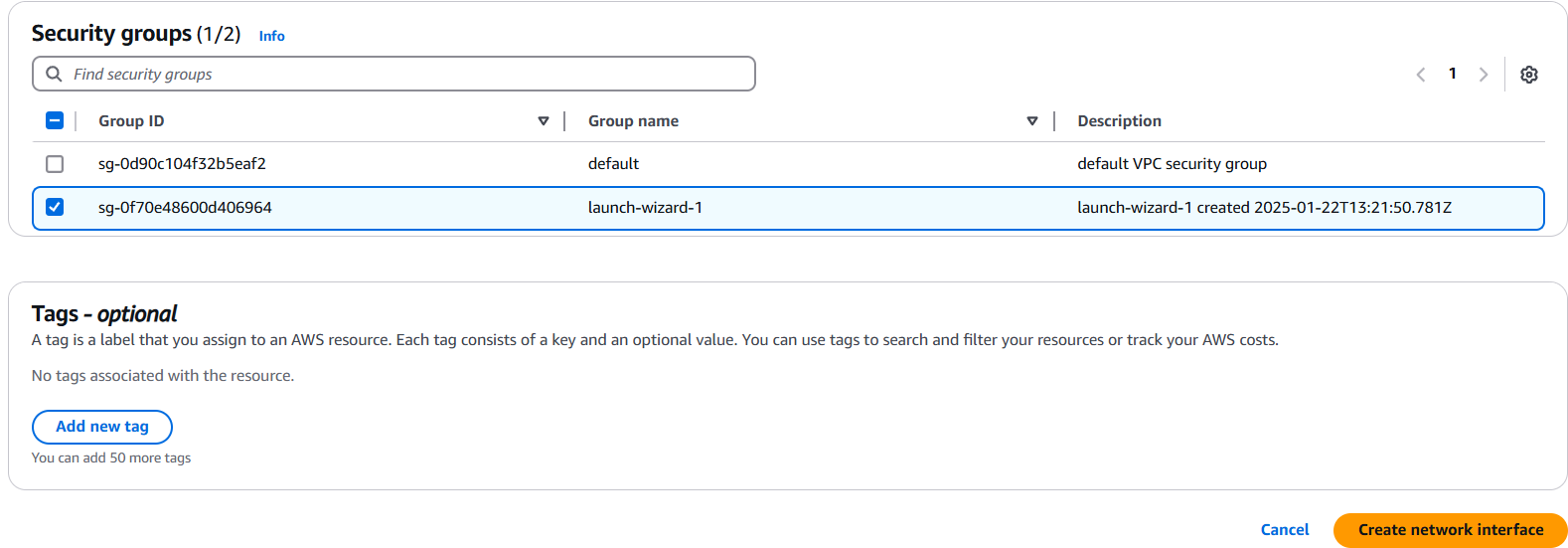Click the Group name column header
The image size is (1568, 548).
coord(633,121)
